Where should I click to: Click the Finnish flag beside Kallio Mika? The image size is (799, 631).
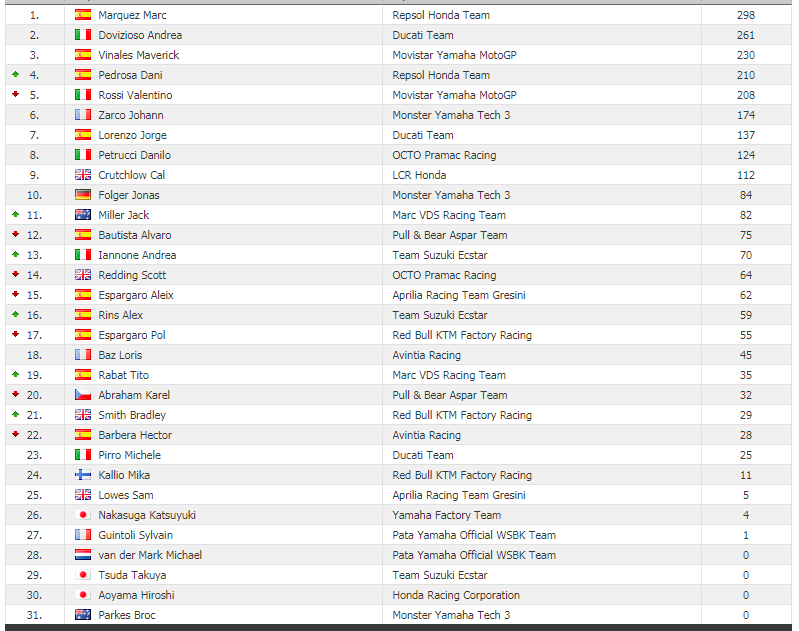pos(83,475)
